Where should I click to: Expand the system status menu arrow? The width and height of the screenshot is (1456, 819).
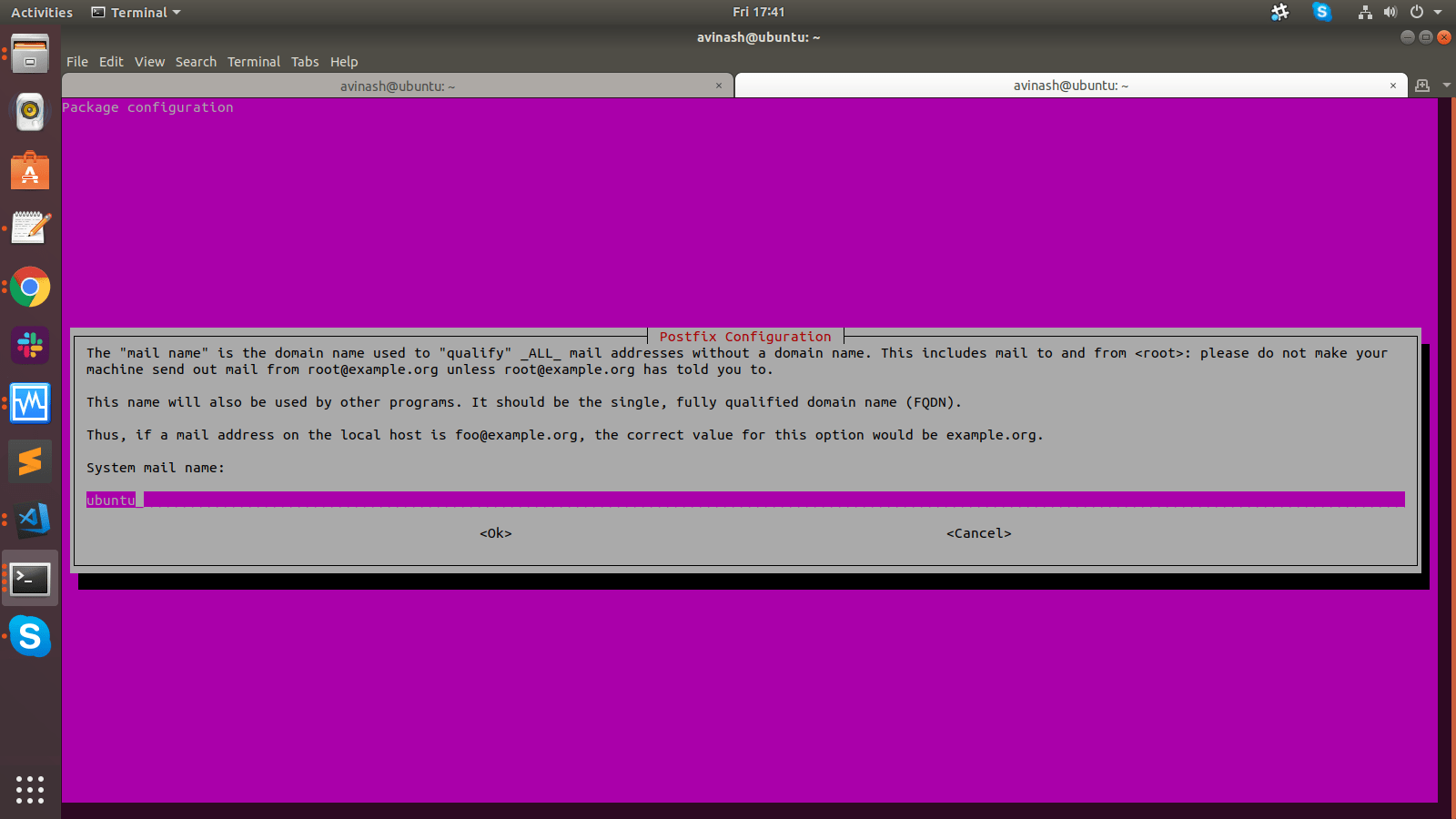click(1436, 12)
